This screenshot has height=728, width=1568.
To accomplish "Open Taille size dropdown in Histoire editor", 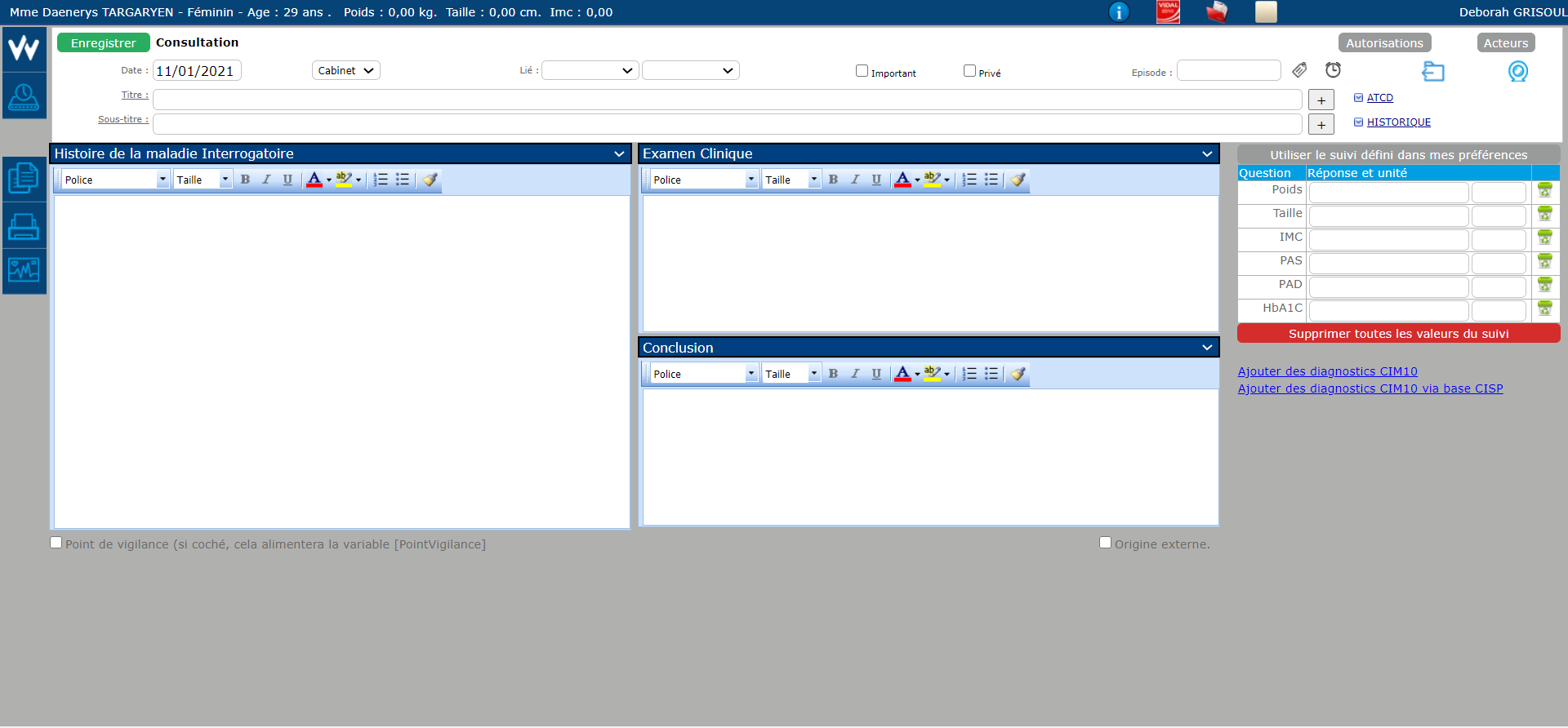I will coord(203,180).
